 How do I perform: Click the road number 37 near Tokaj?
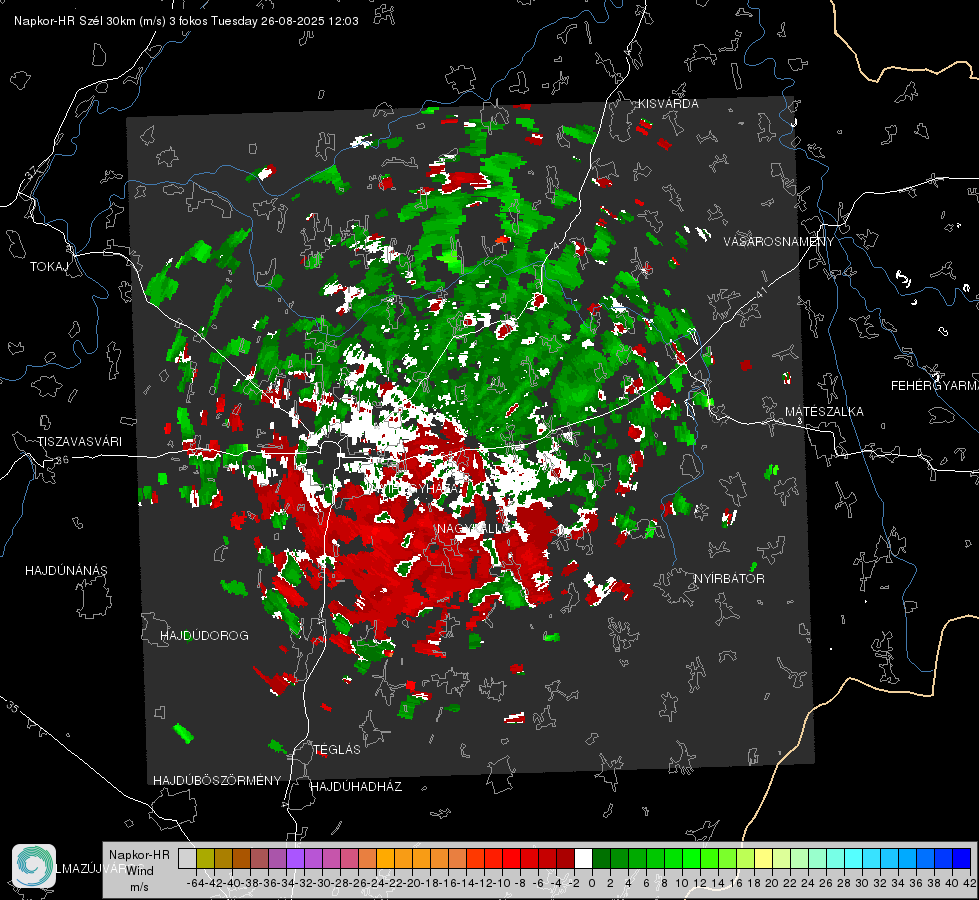[x=32, y=171]
